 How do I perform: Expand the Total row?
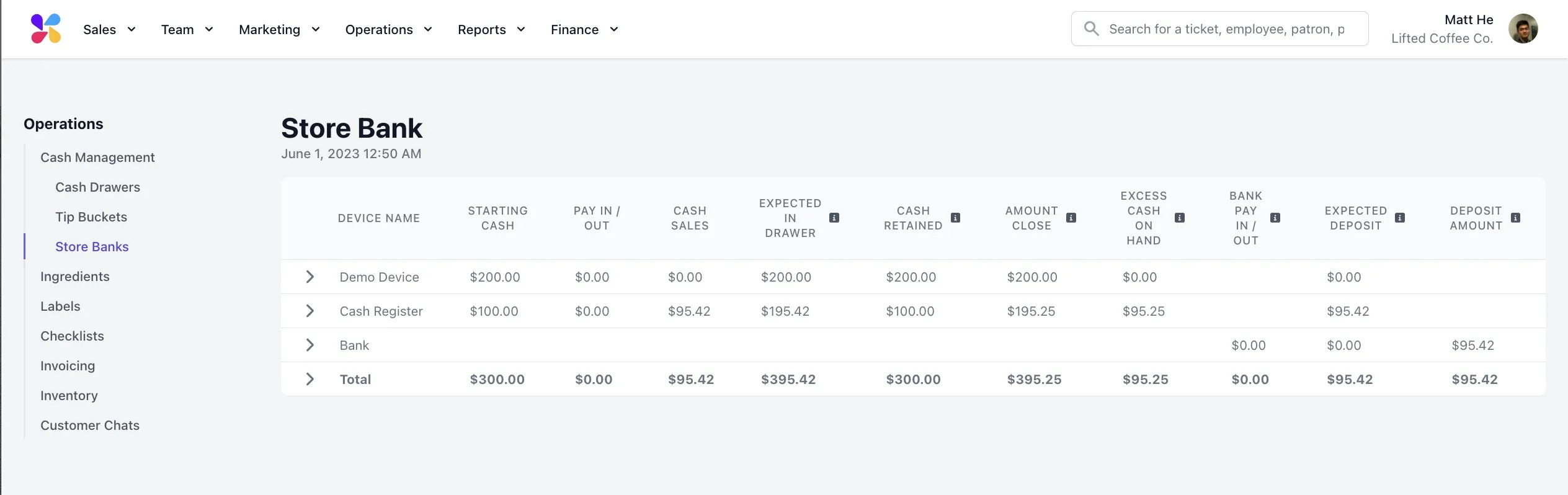point(310,379)
